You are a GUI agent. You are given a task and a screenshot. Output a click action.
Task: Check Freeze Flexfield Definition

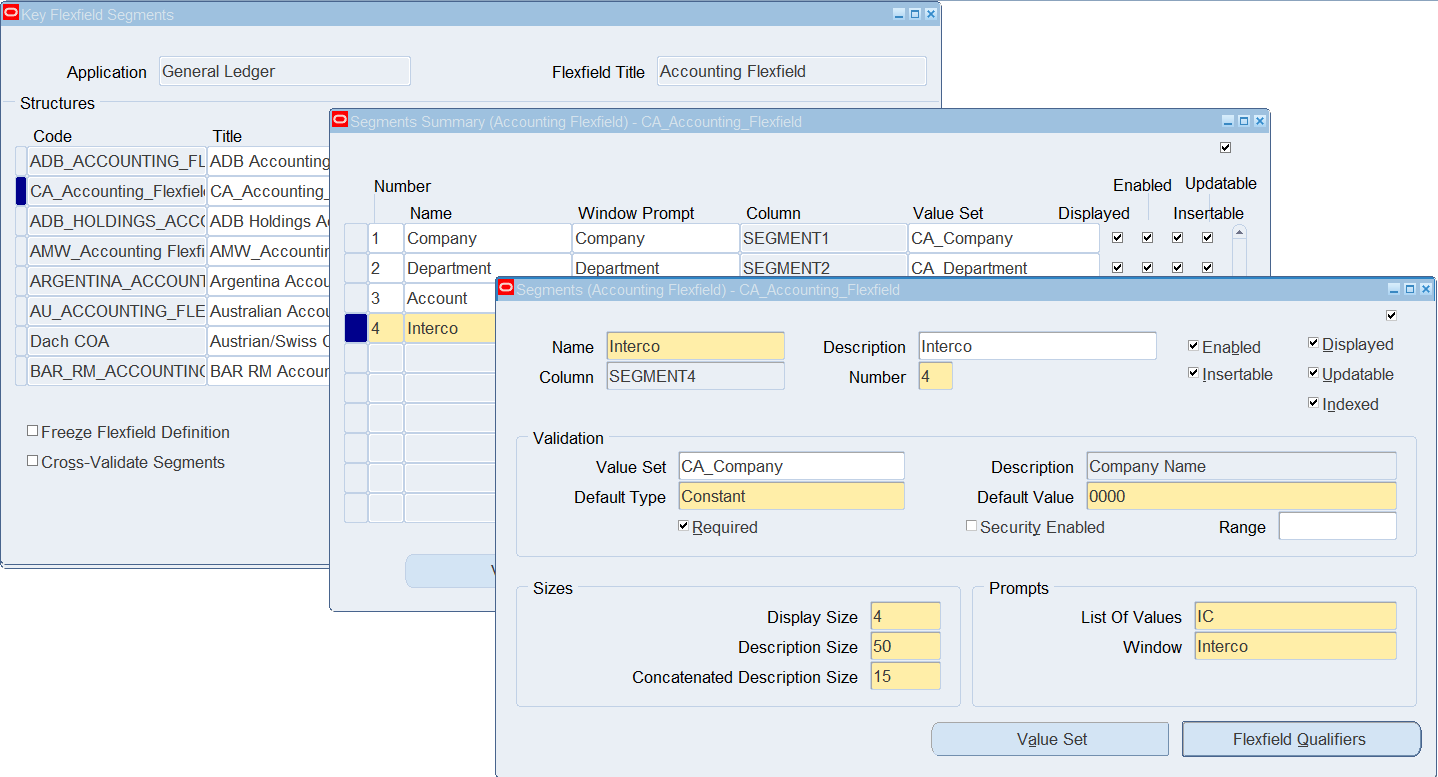pos(33,431)
